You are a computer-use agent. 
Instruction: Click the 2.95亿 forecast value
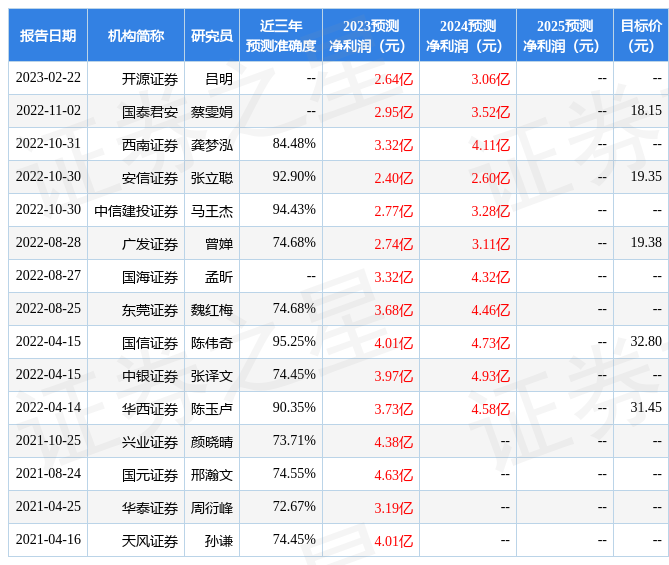393,112
